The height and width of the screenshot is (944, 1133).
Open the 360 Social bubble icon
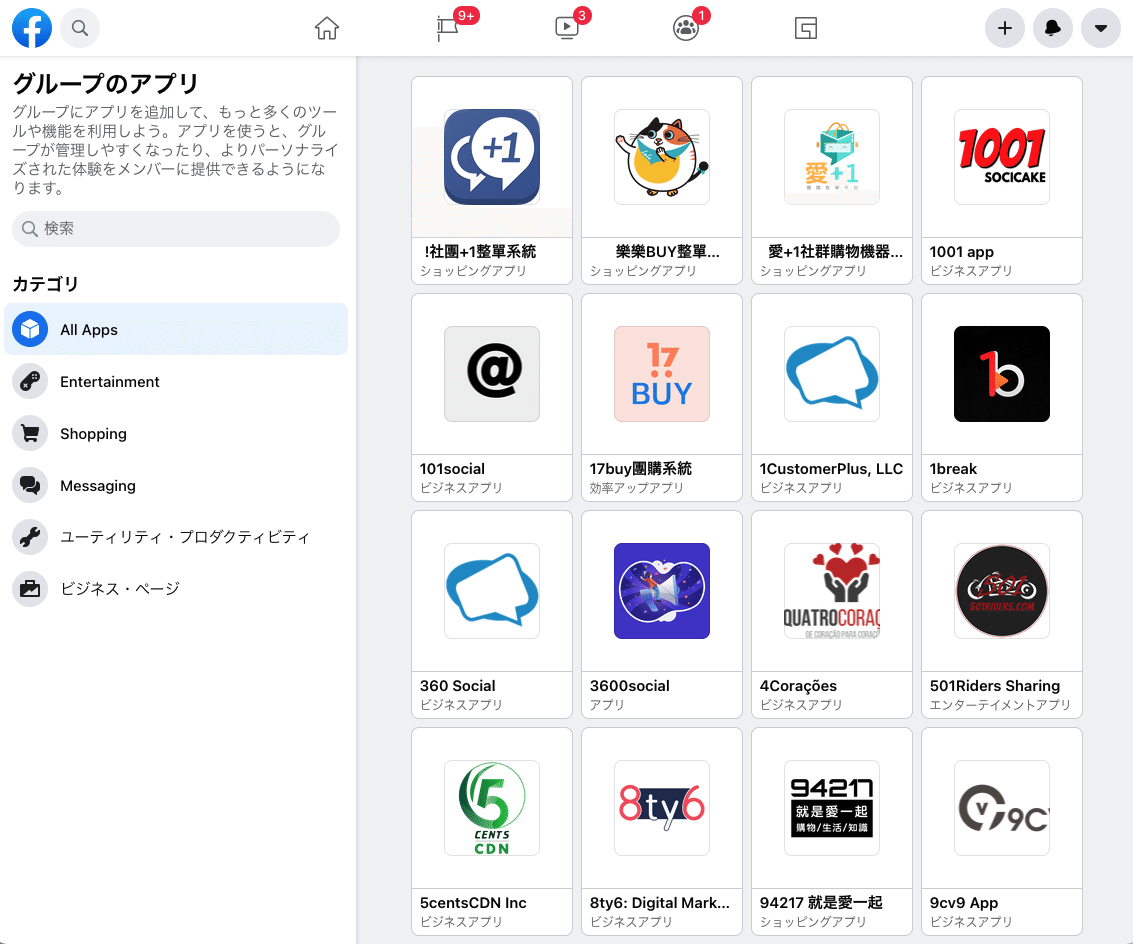tap(491, 591)
